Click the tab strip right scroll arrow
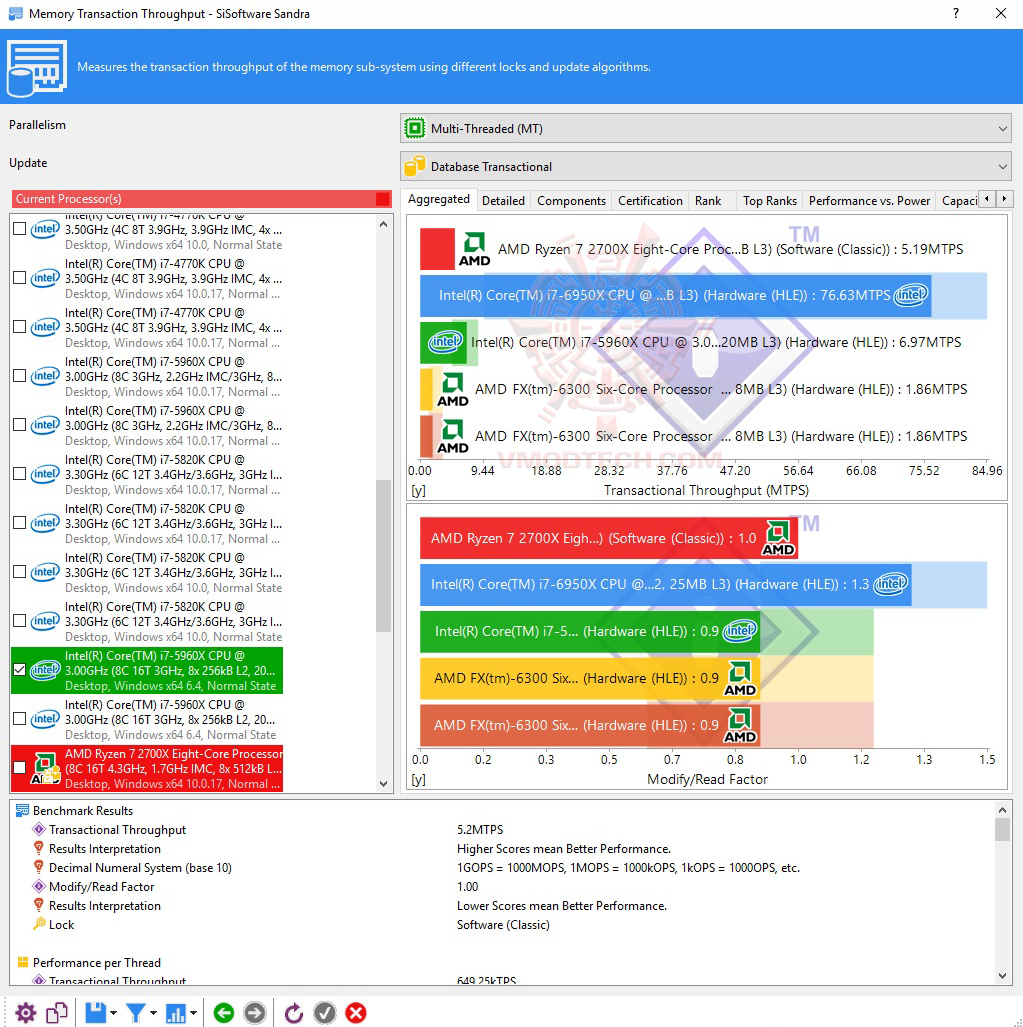This screenshot has height=1027, width=1023. (x=1004, y=198)
